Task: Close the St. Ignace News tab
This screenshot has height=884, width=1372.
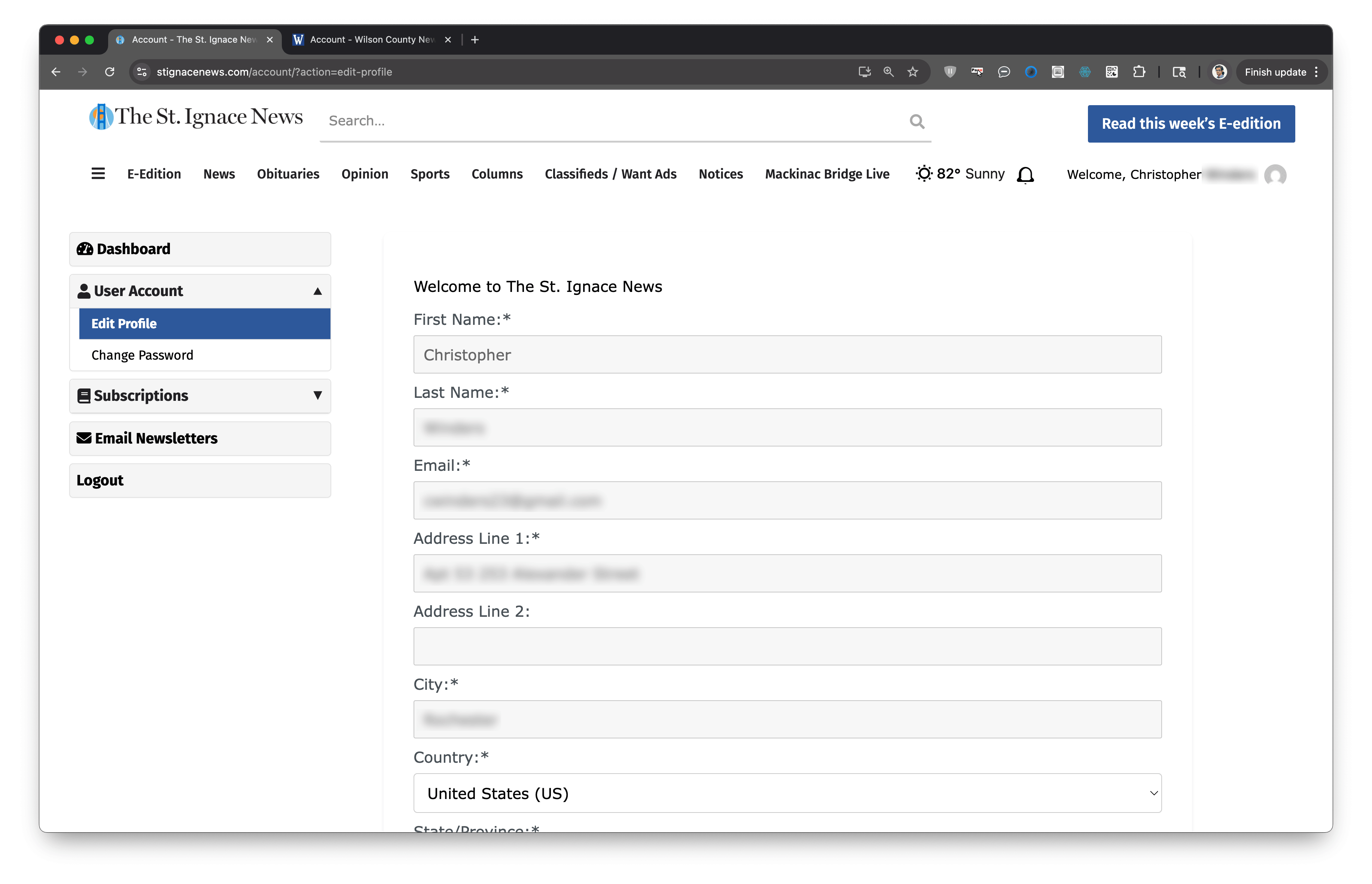Action: (x=270, y=40)
